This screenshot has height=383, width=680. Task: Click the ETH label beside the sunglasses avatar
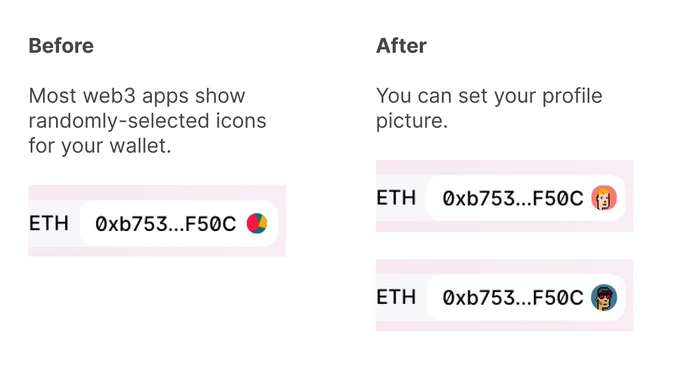396,297
